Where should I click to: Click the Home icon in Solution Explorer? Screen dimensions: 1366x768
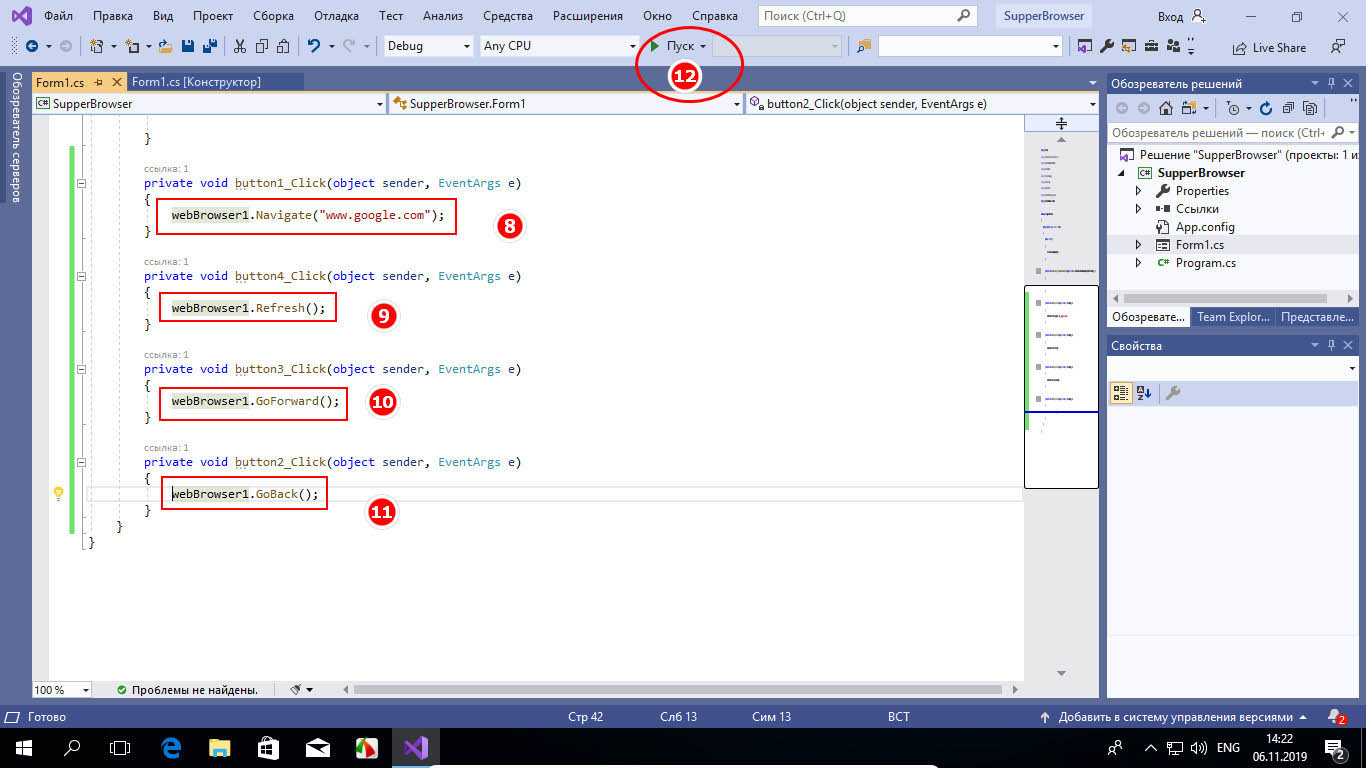[x=1165, y=108]
